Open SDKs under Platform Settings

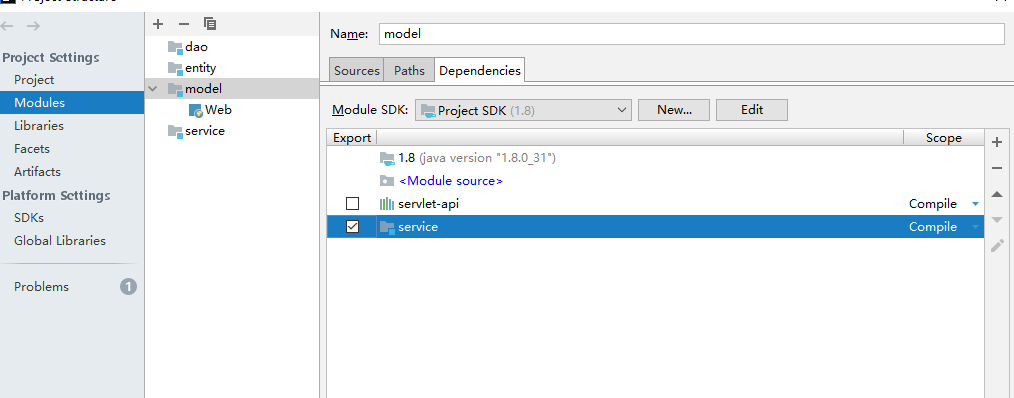click(x=29, y=218)
